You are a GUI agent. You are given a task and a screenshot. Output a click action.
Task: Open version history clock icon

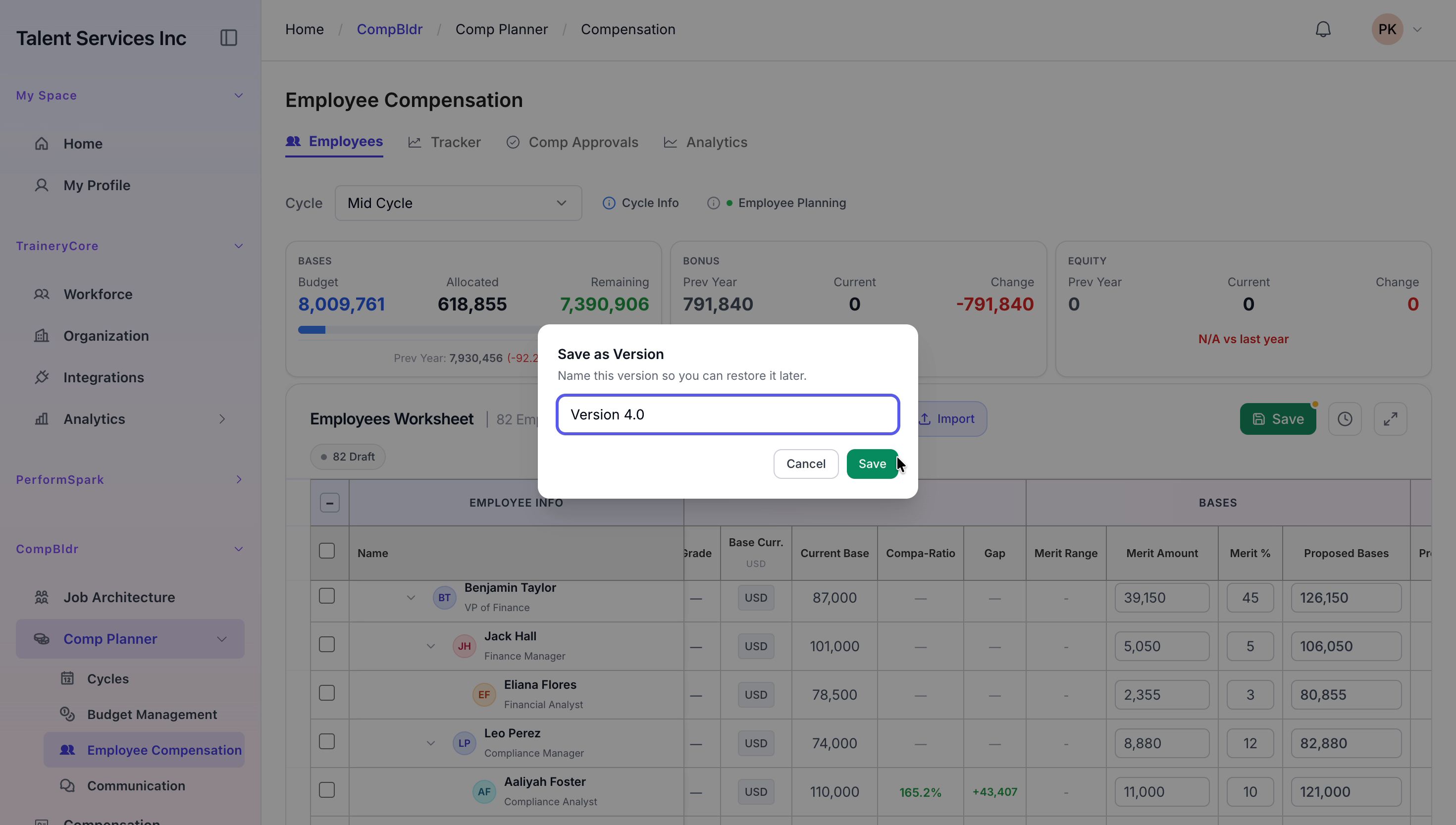(x=1345, y=419)
